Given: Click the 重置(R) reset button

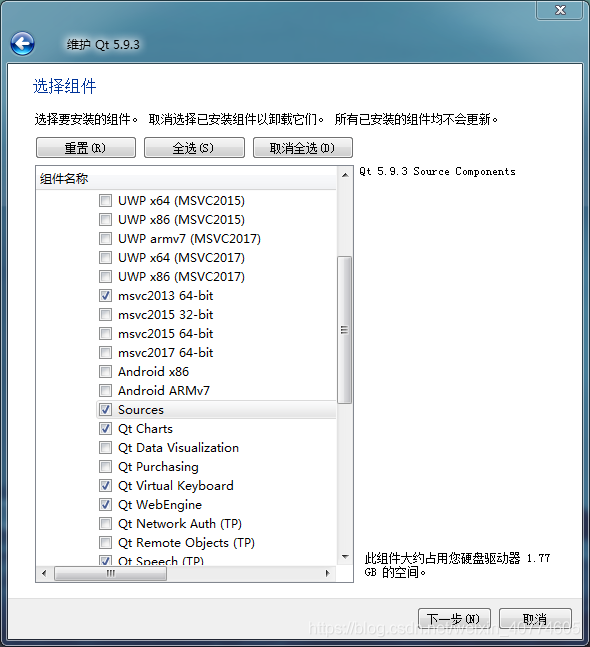Looking at the screenshot, I should click(86, 148).
